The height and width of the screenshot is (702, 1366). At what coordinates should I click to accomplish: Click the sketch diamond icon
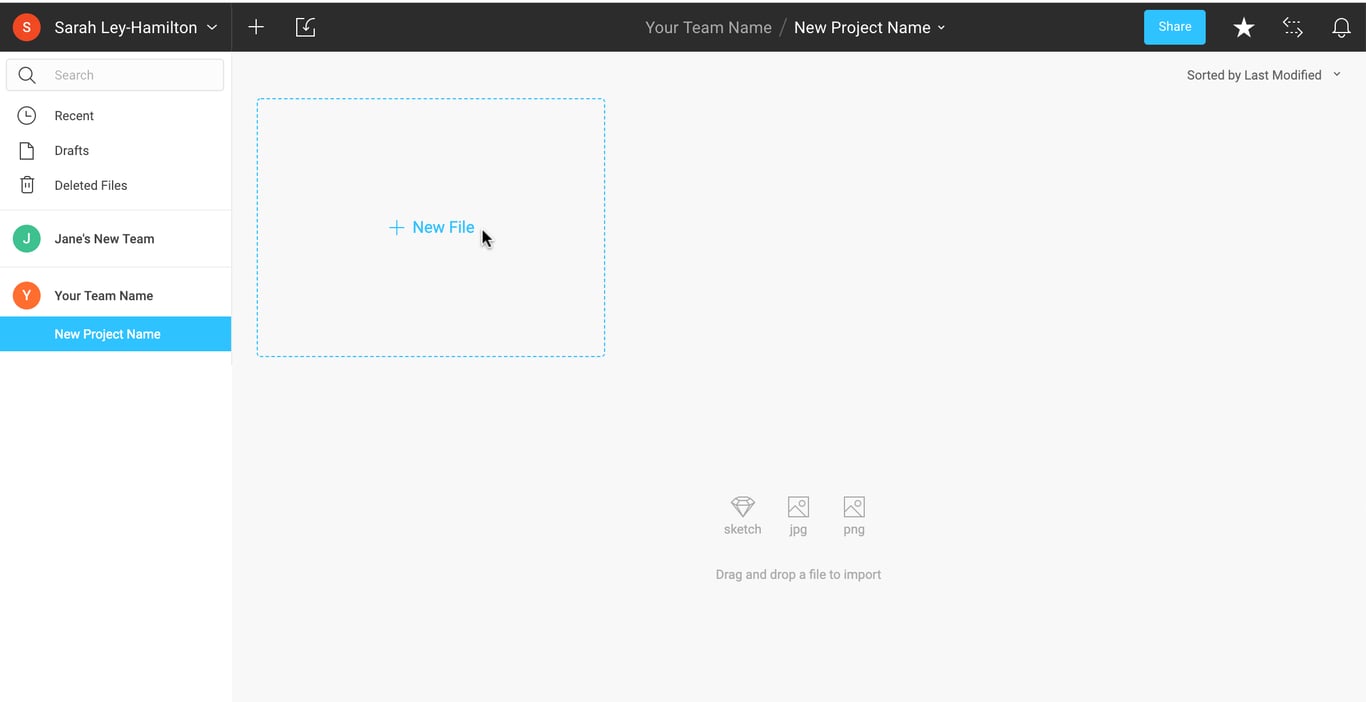742,507
